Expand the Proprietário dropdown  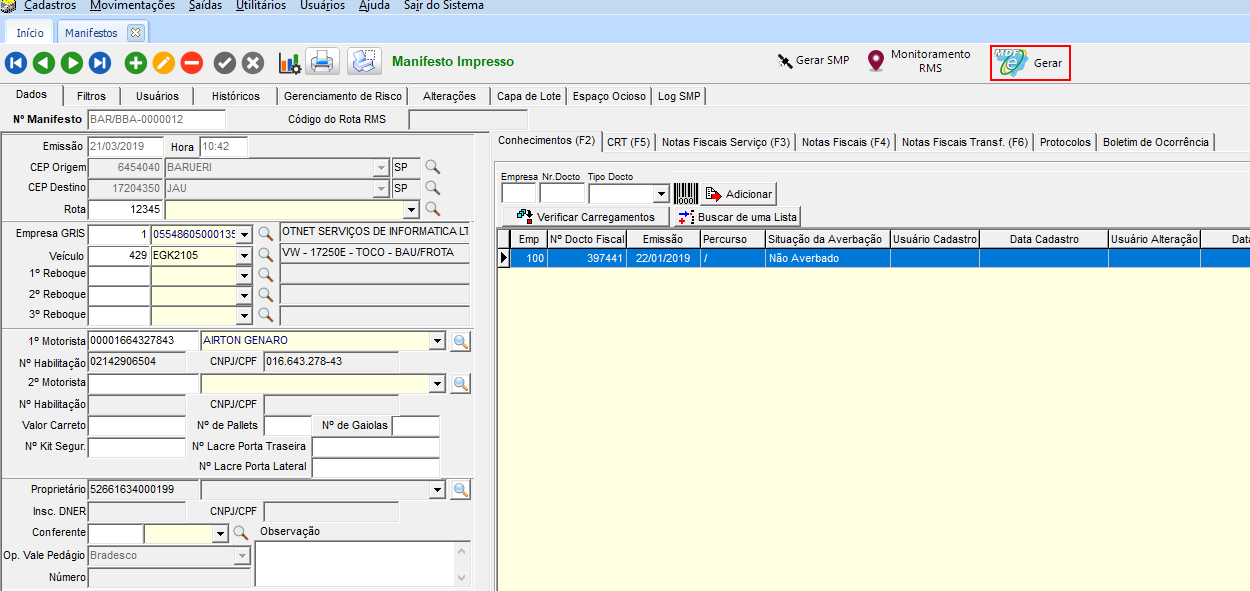pos(436,489)
